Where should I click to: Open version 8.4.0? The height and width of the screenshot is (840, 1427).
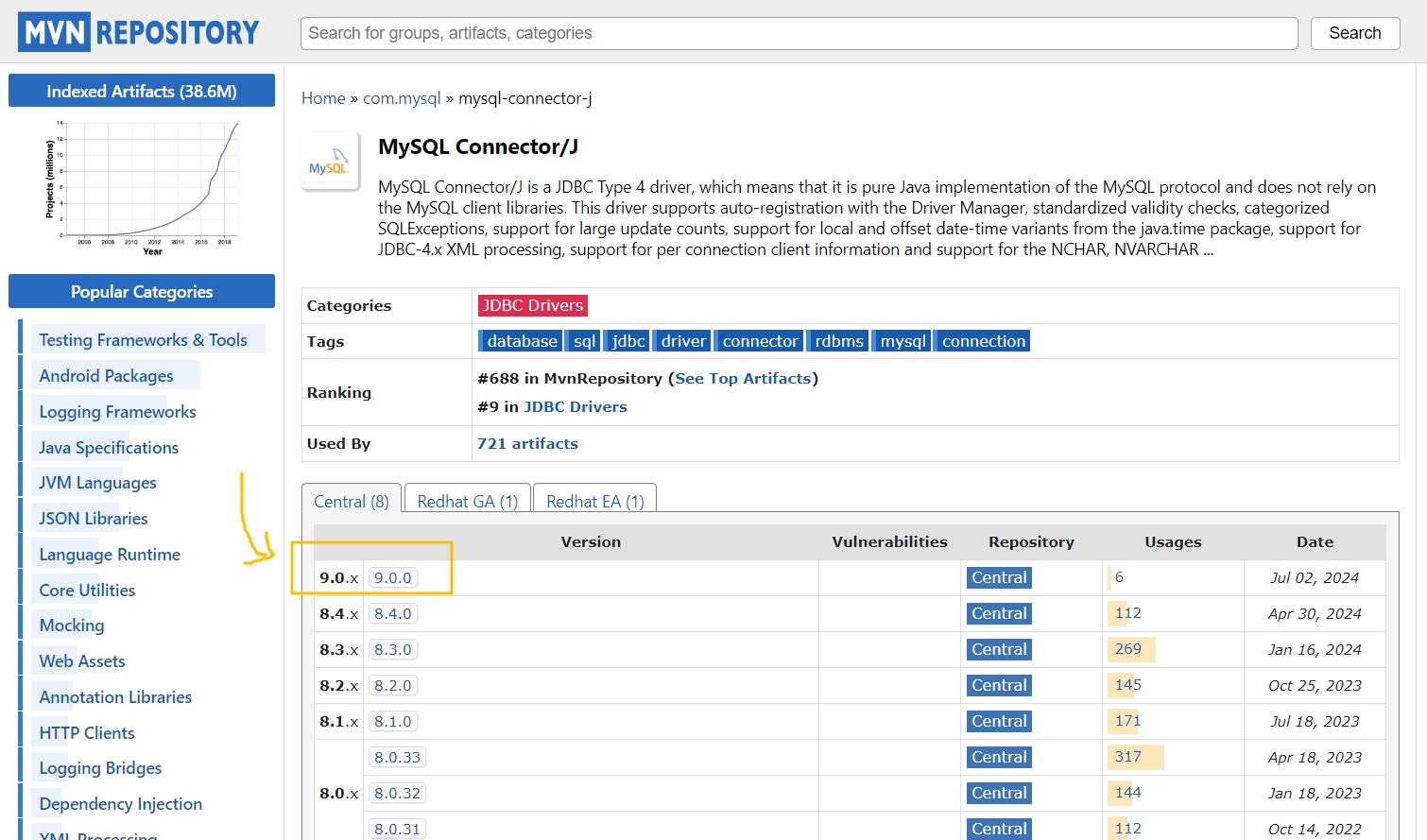coord(393,613)
